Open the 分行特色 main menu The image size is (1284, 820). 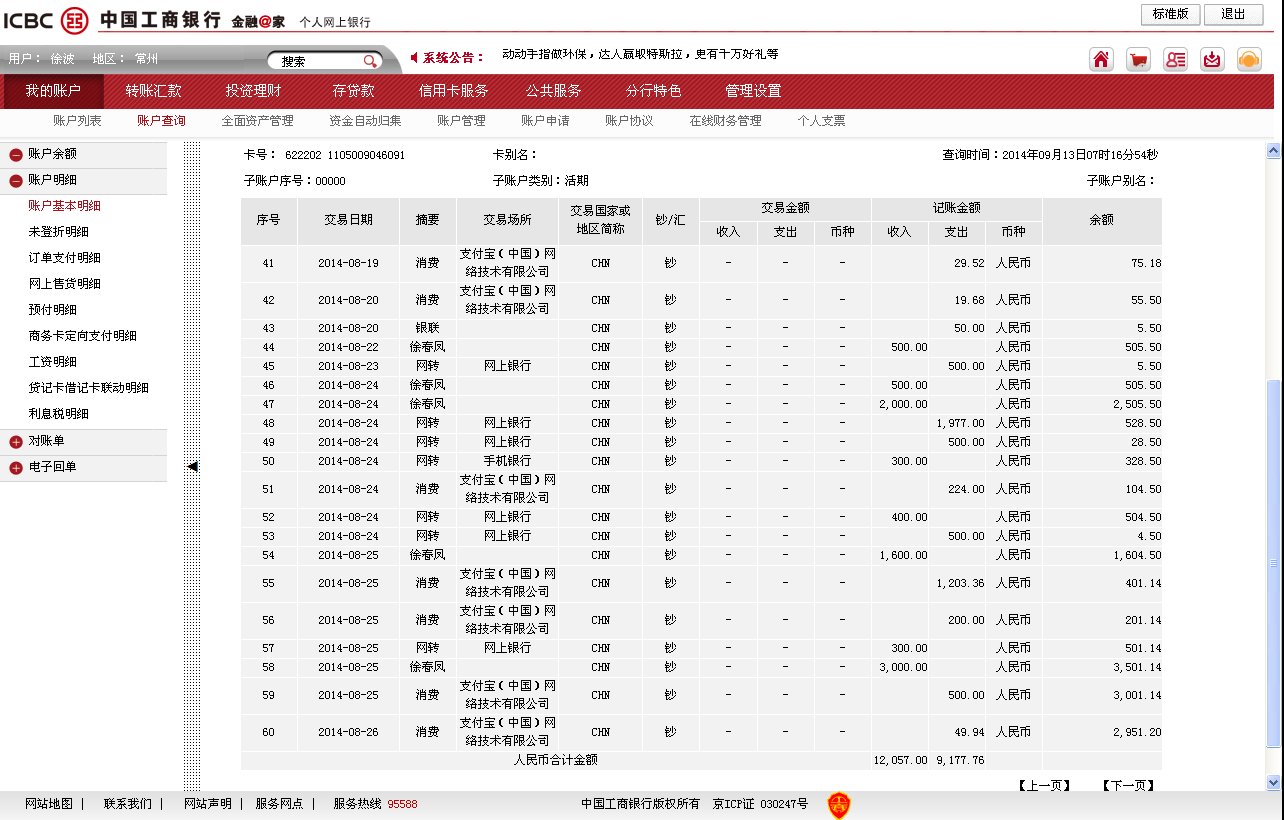click(x=653, y=91)
